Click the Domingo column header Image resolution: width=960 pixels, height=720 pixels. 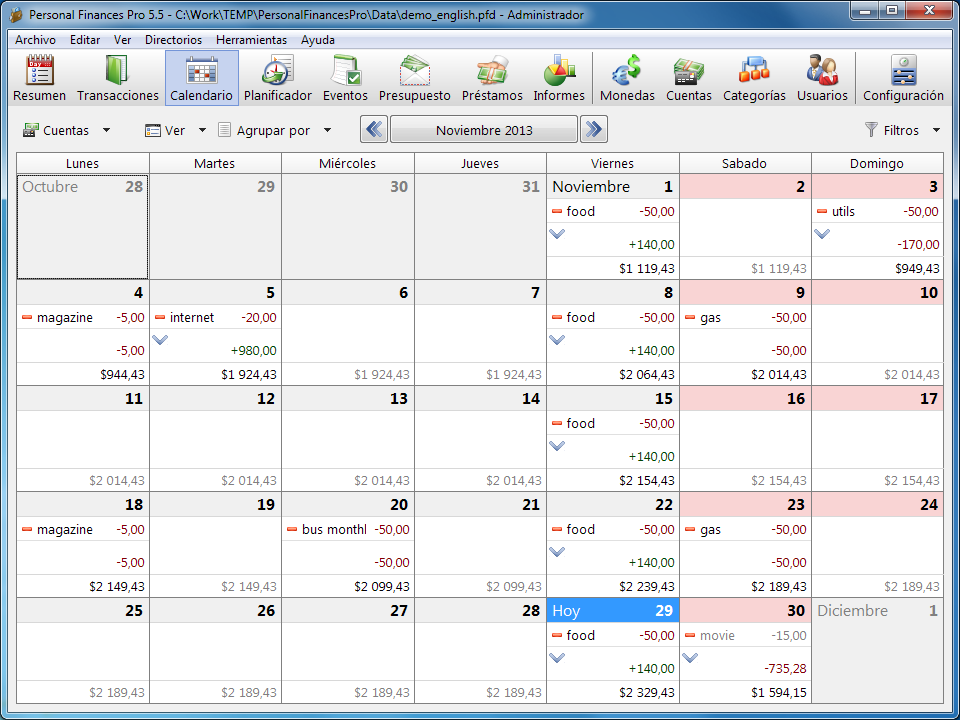877,163
